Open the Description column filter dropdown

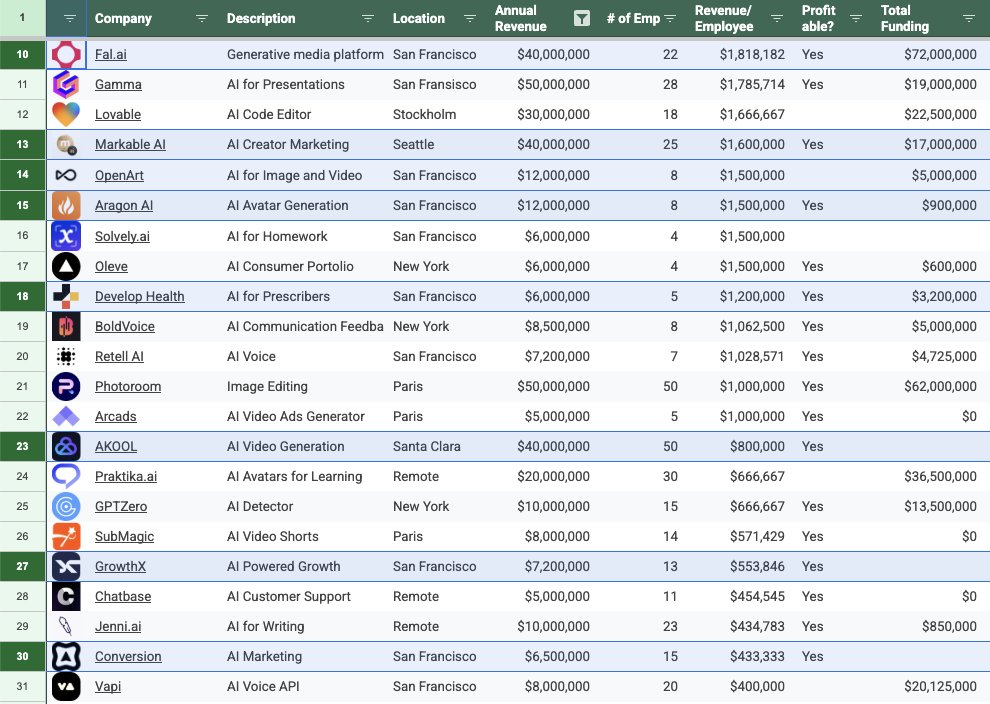pos(367,18)
